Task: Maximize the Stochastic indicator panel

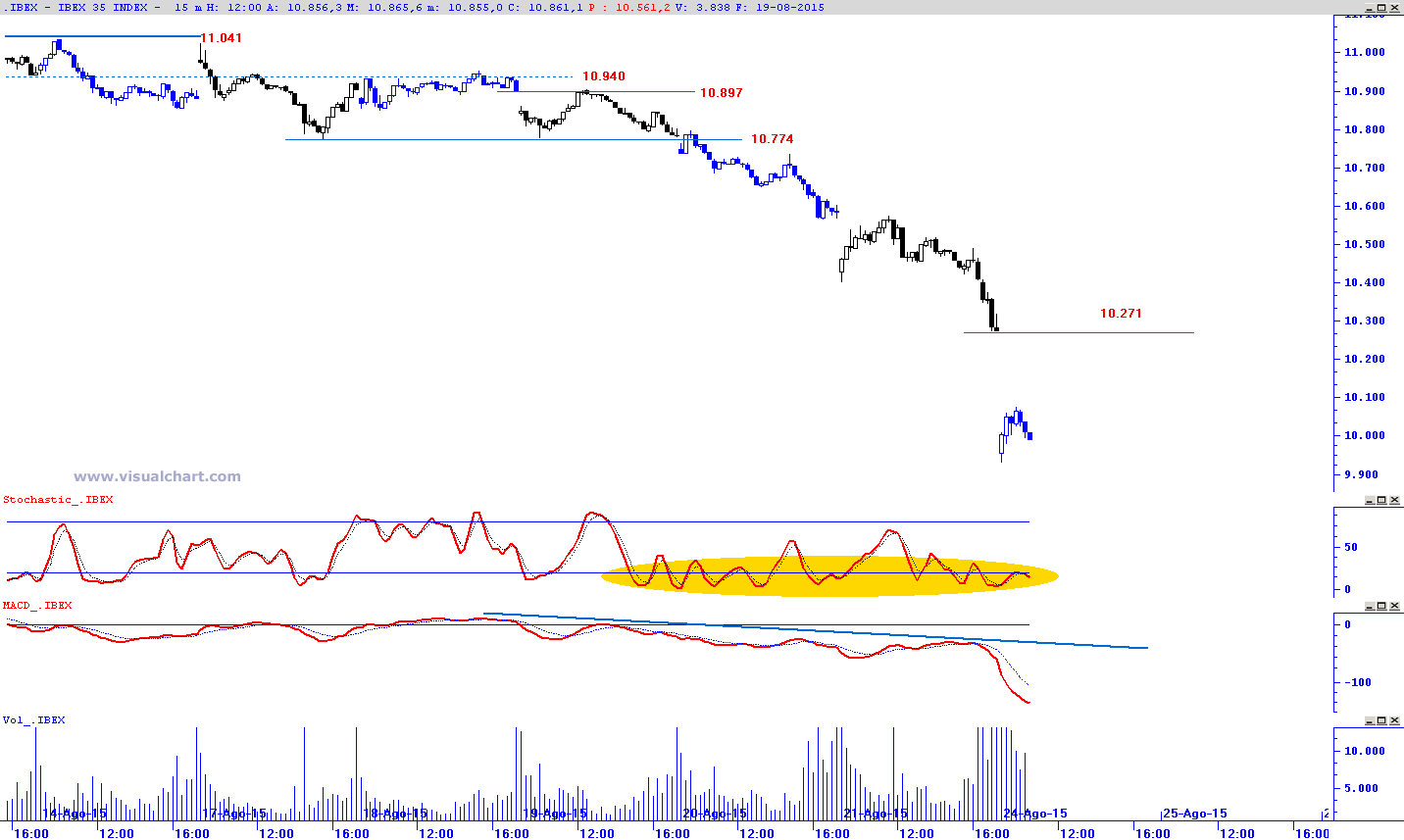Action: pyautogui.click(x=1381, y=500)
